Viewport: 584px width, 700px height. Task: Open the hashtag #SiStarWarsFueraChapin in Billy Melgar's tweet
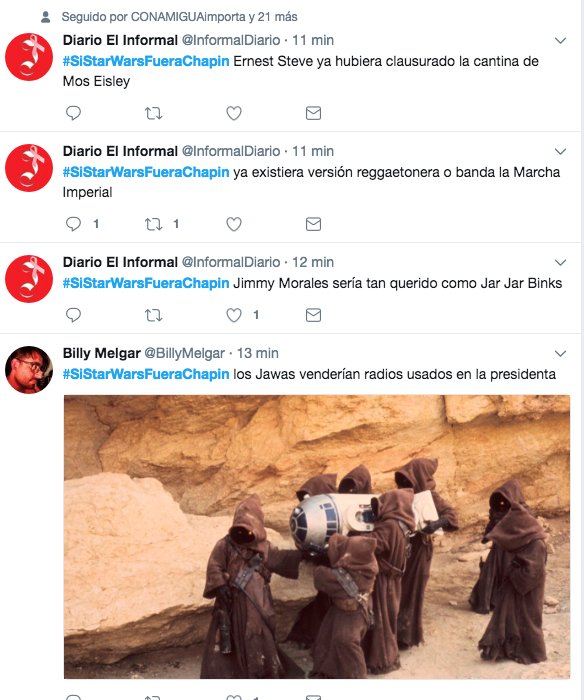coord(146,374)
